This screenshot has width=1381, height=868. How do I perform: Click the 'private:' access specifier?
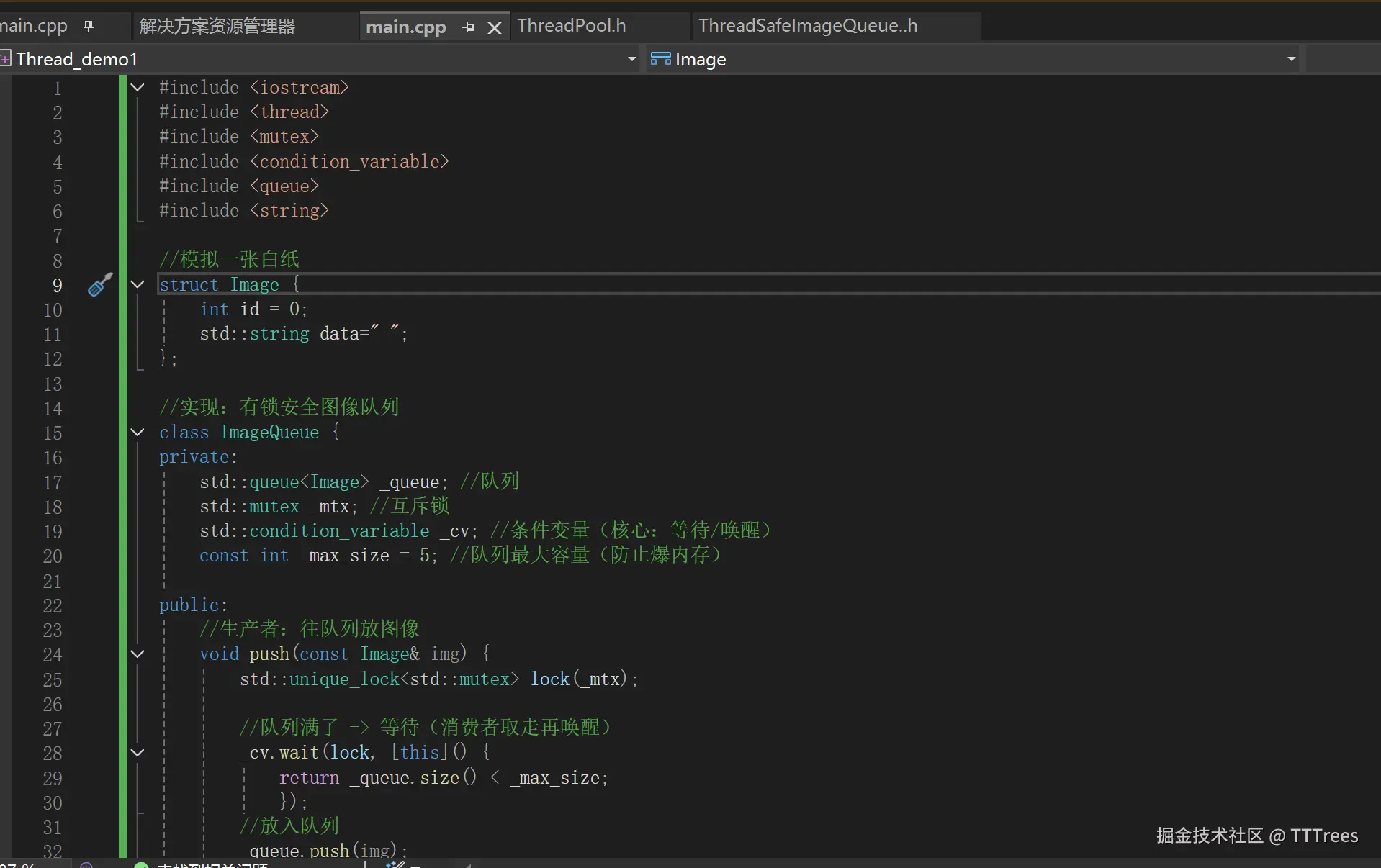coord(199,457)
